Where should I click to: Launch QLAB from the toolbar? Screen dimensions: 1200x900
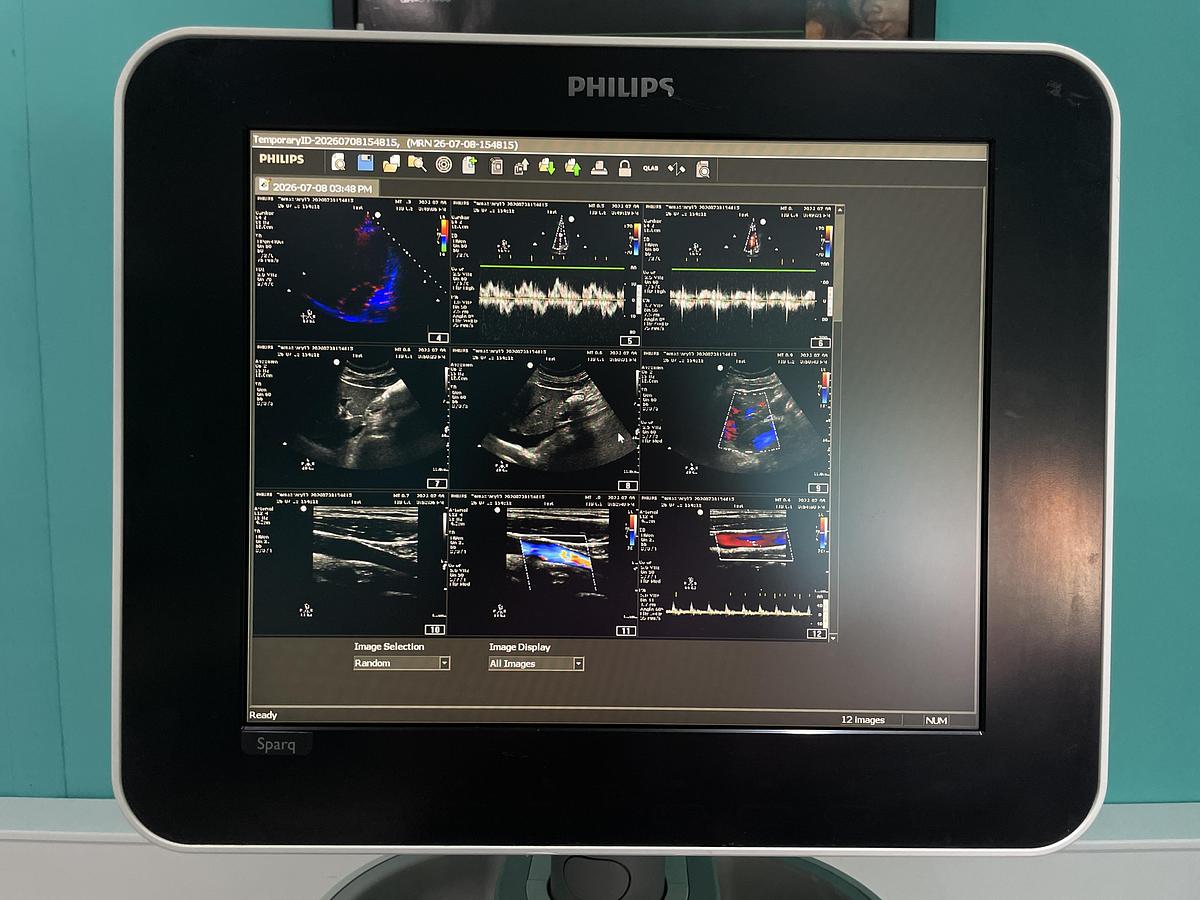(x=651, y=168)
